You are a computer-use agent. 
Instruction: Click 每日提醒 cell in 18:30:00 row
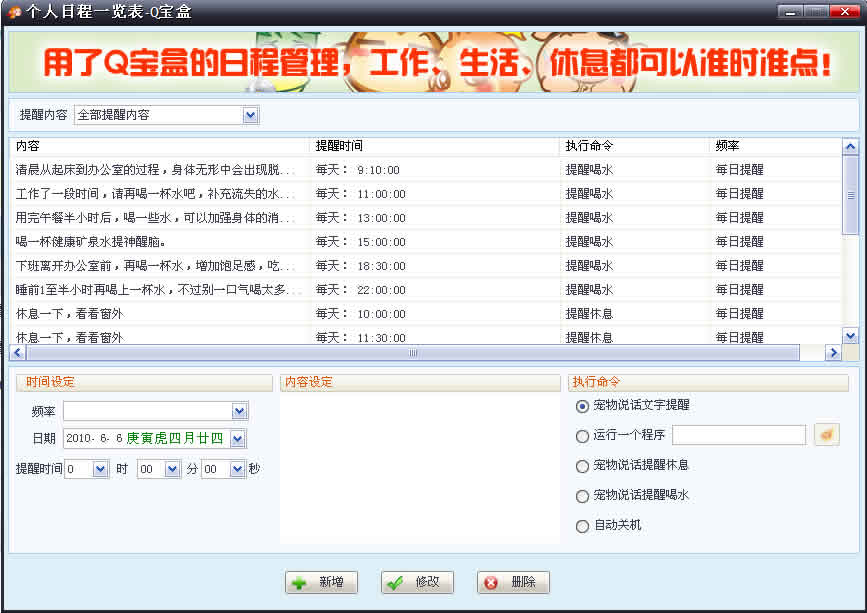tap(739, 266)
